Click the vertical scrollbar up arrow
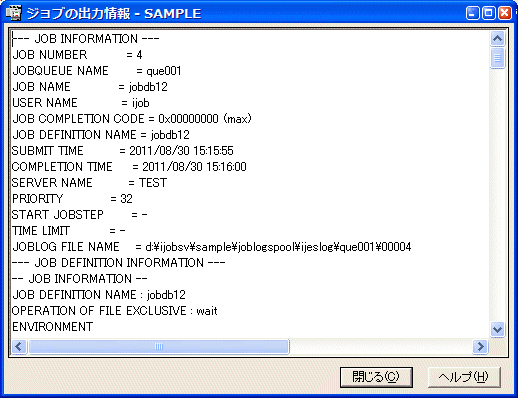Image resolution: width=518 pixels, height=398 pixels. tap(497, 39)
